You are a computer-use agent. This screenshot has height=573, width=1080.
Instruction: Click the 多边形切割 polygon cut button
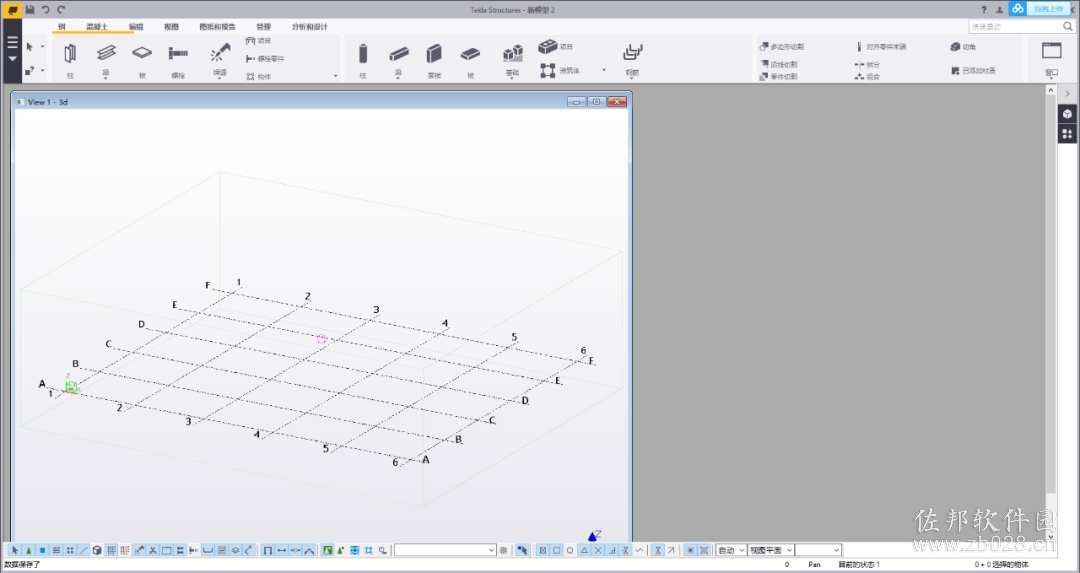point(782,47)
